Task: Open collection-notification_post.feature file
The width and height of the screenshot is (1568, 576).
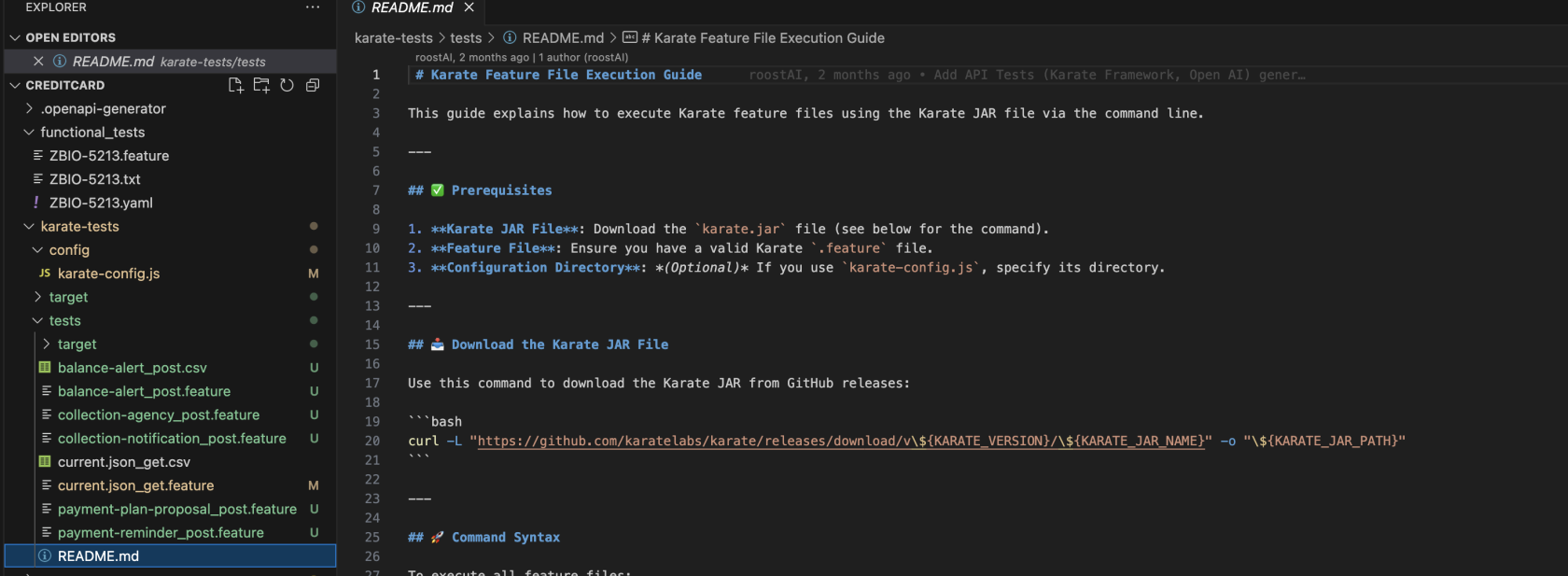Action: coord(172,439)
